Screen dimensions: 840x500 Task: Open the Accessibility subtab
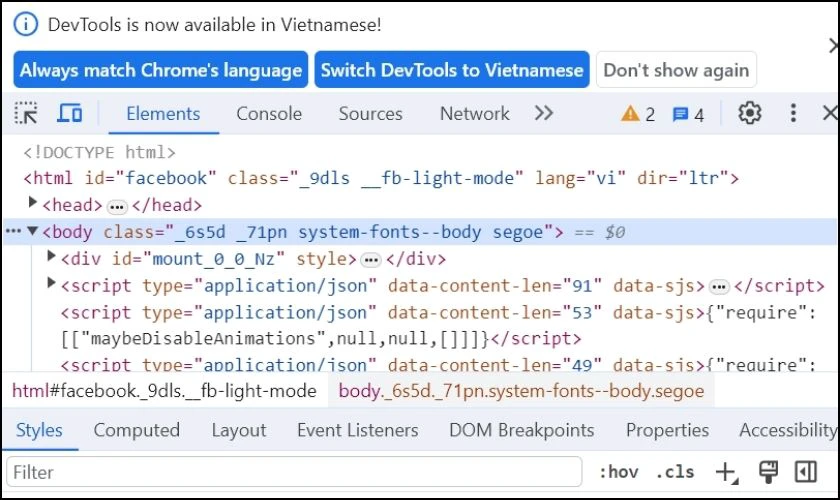788,430
